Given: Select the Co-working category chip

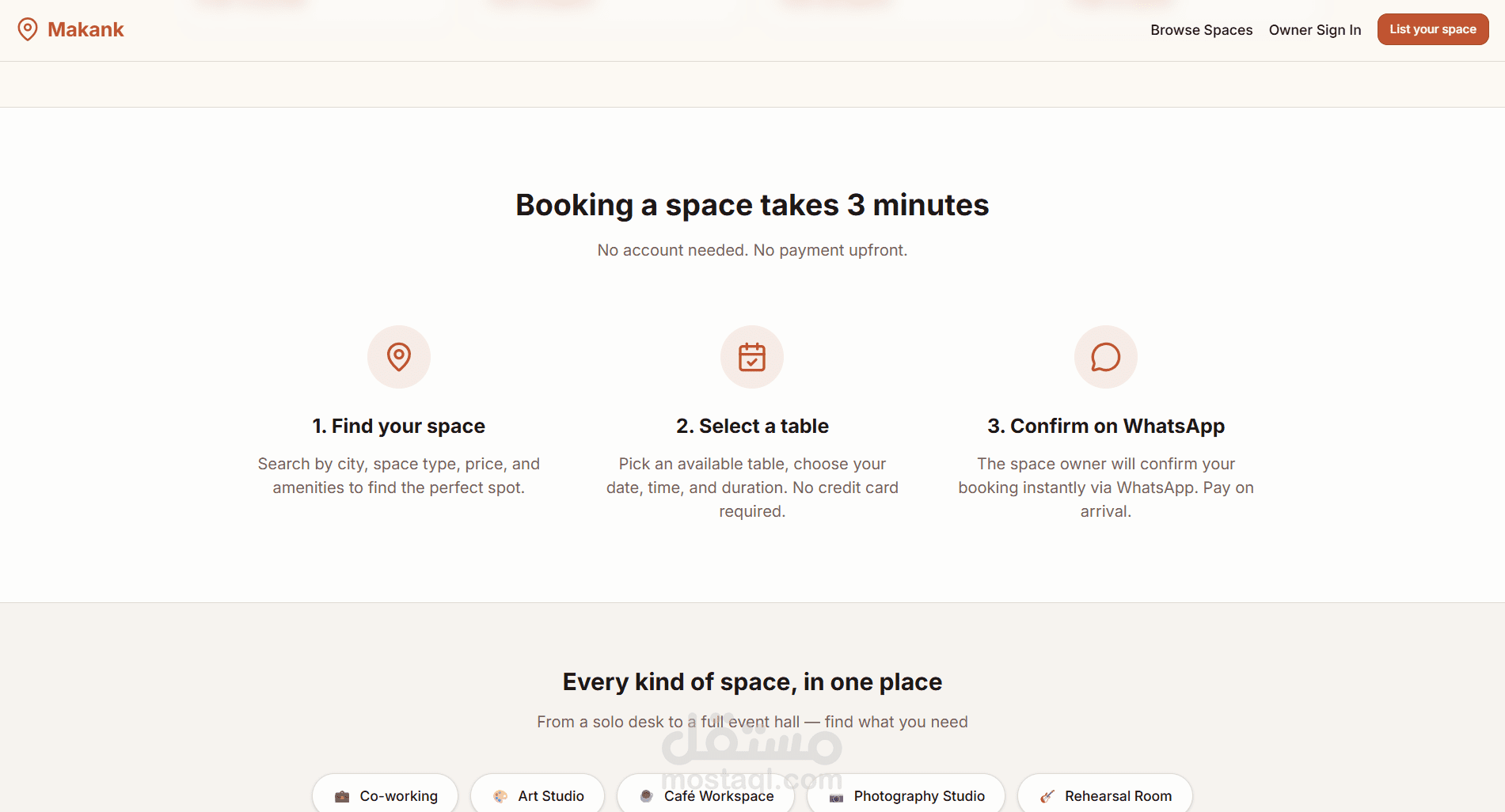Looking at the screenshot, I should tap(386, 795).
